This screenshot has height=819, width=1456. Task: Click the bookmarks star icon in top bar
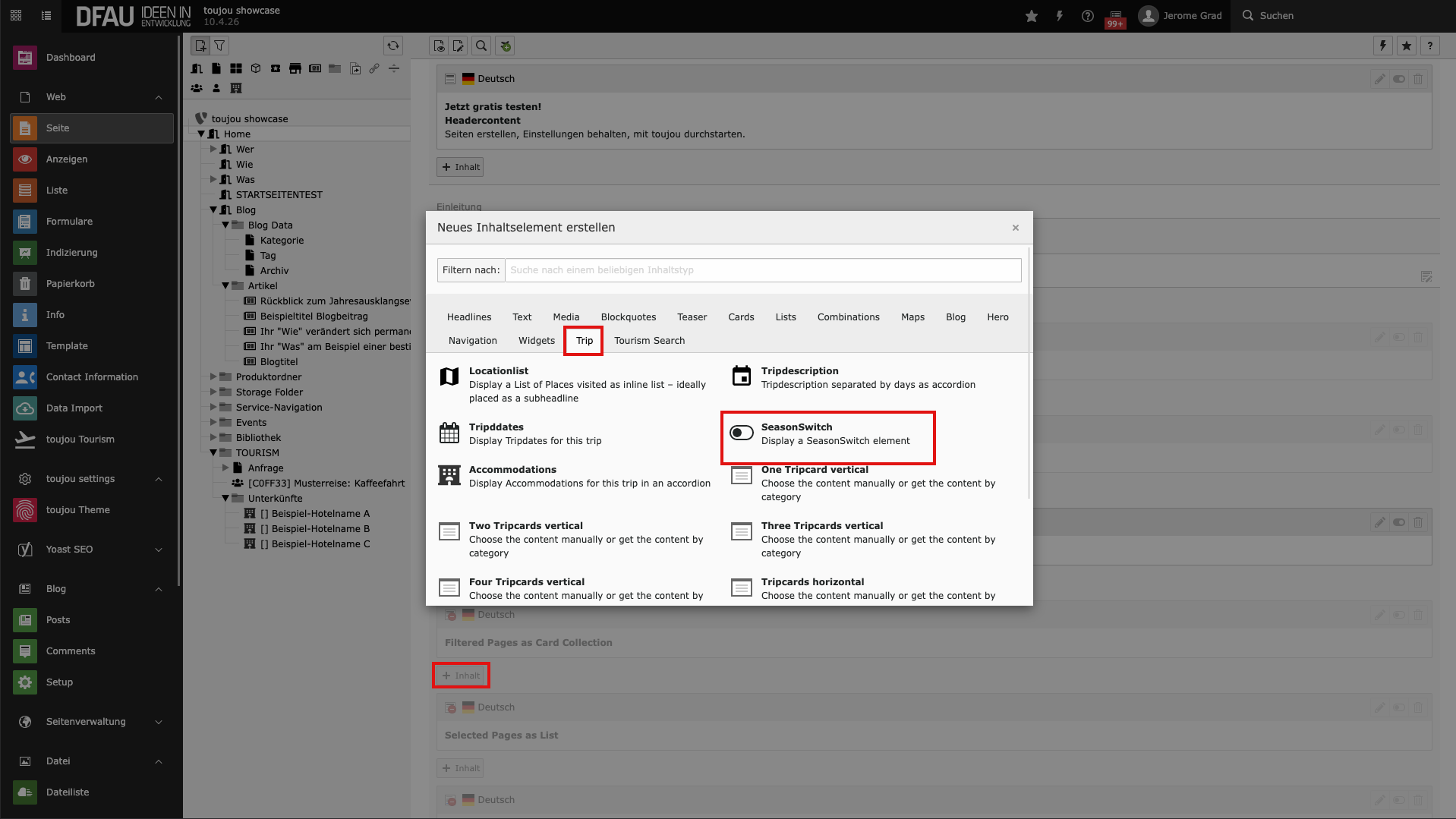(1031, 16)
